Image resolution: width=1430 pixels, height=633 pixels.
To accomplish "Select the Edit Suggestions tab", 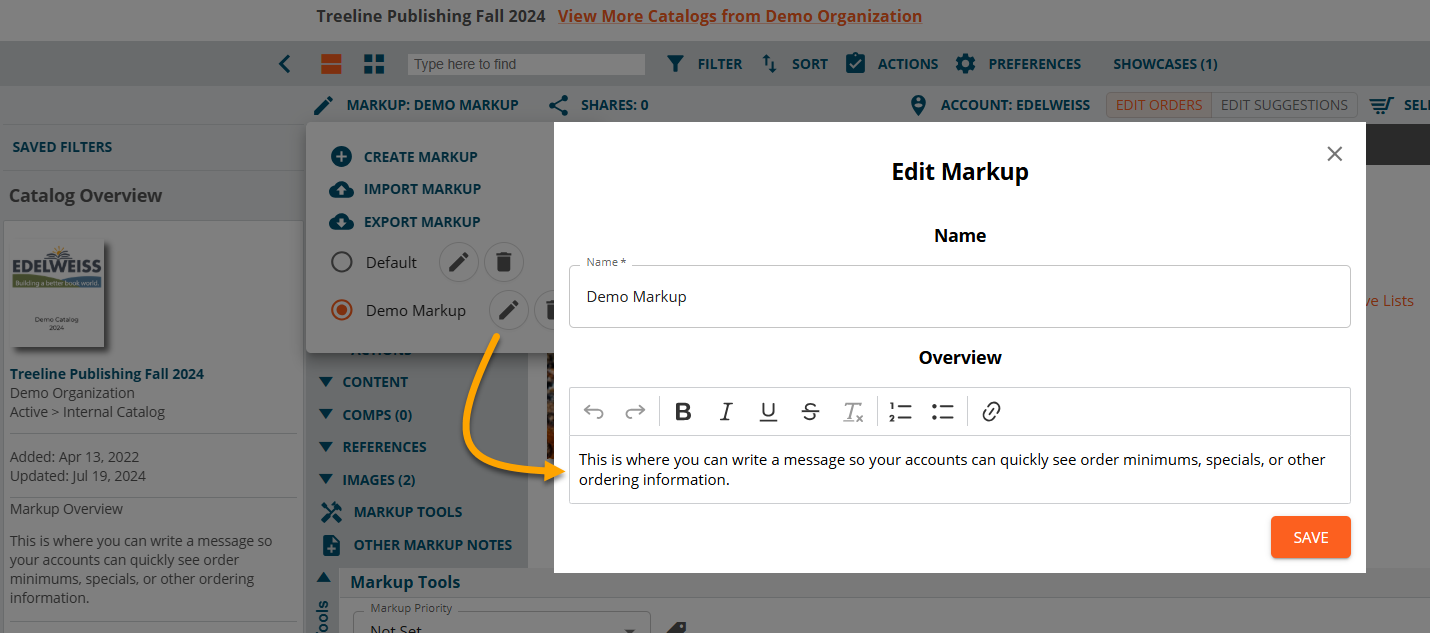I will pyautogui.click(x=1284, y=105).
